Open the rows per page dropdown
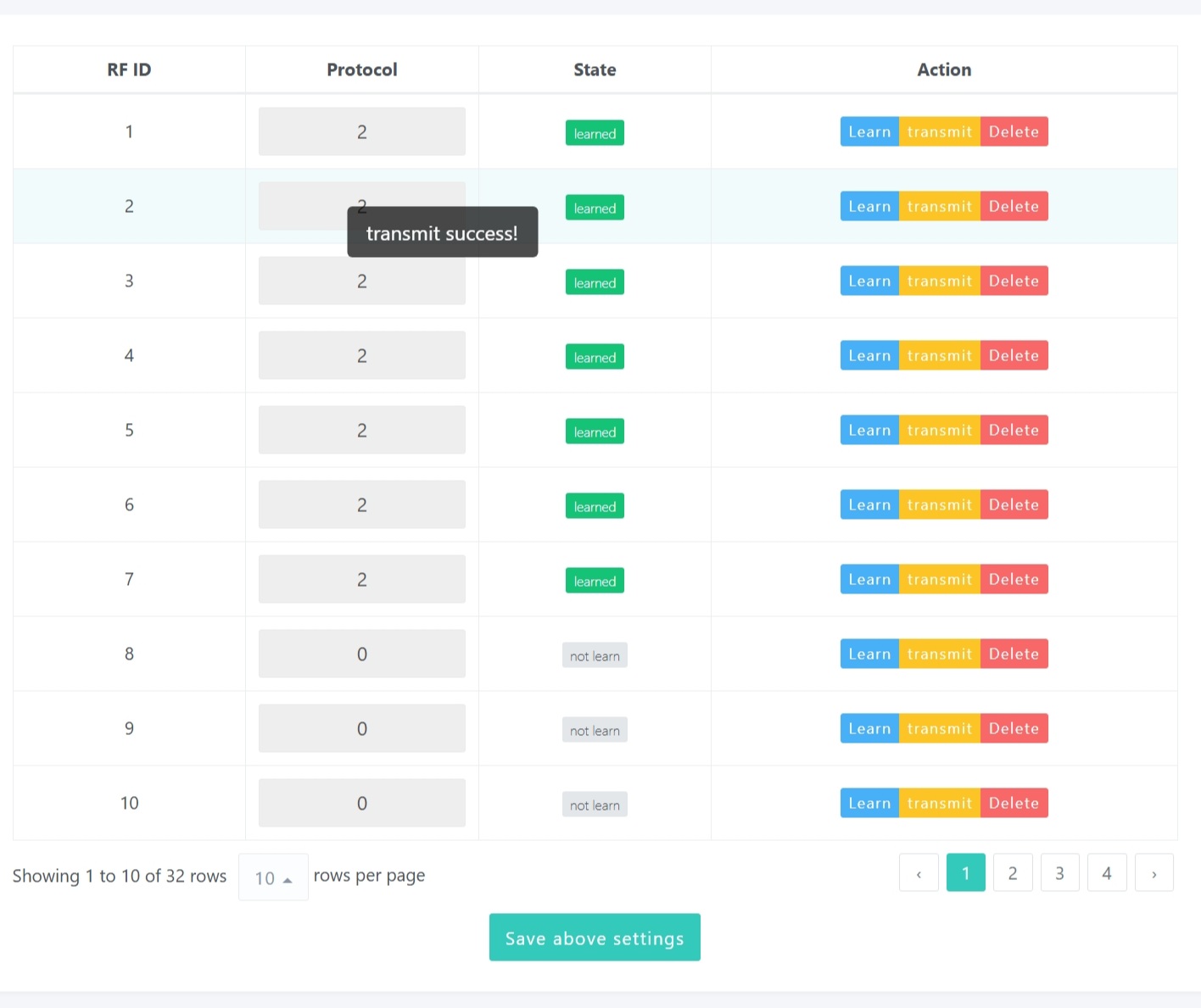The image size is (1201, 1008). point(273,877)
